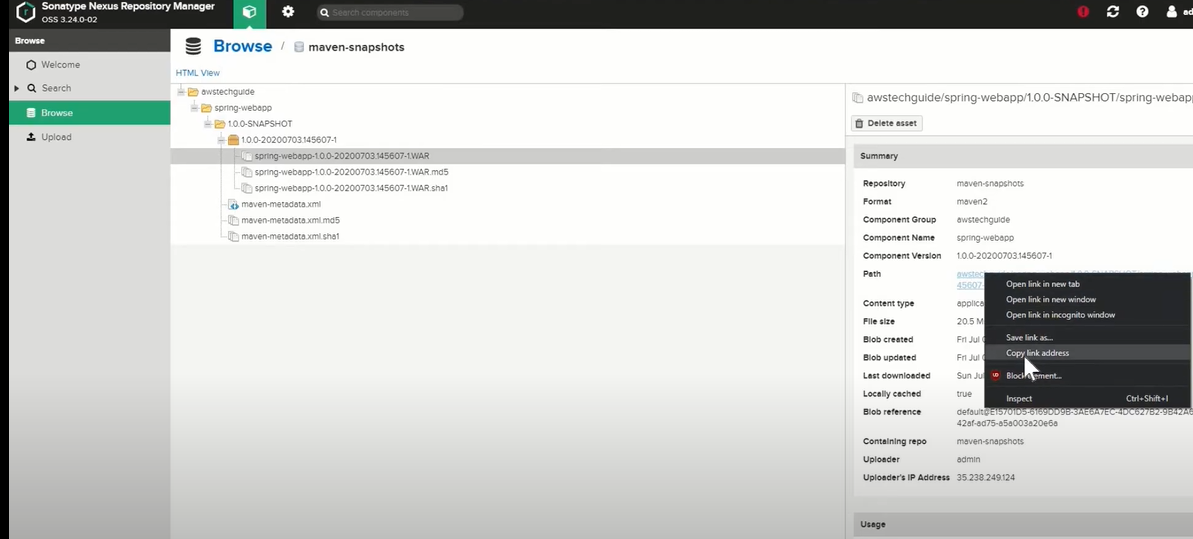Click the Summary panel header

coord(1023,156)
